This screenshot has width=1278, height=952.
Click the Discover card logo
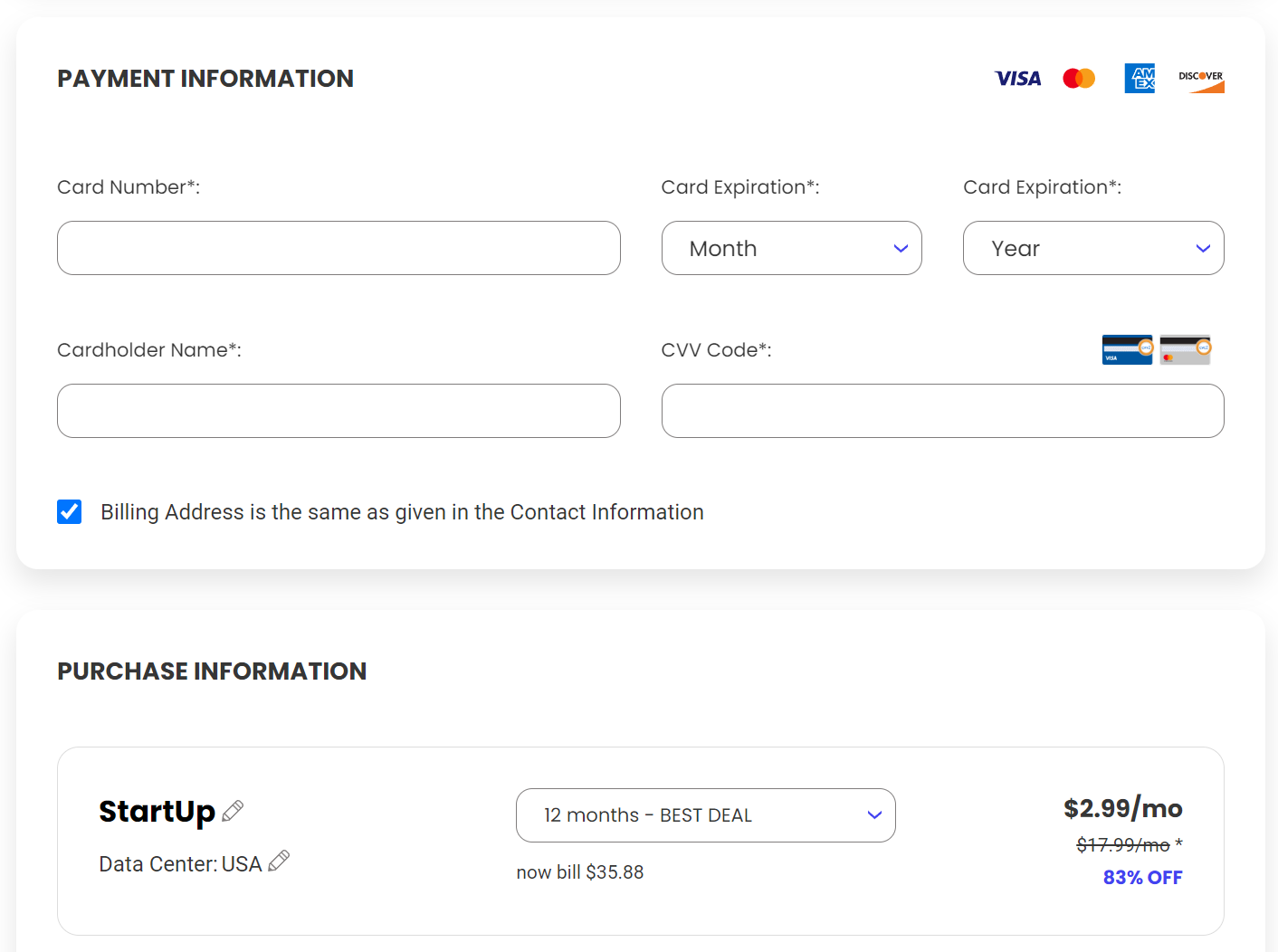(x=1201, y=81)
